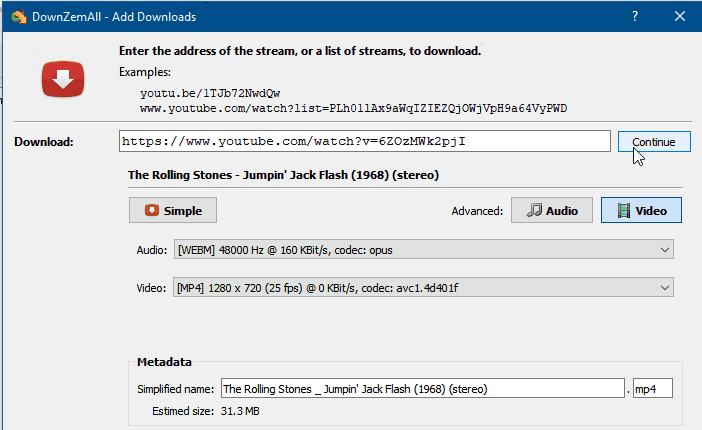
Task: Click the film strip icon on Video button
Action: tap(624, 211)
